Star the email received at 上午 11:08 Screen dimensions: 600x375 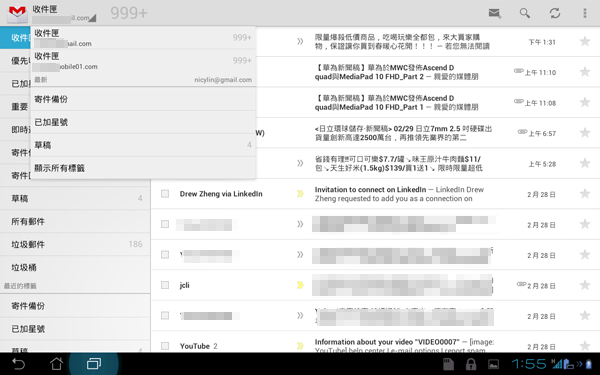tap(585, 103)
